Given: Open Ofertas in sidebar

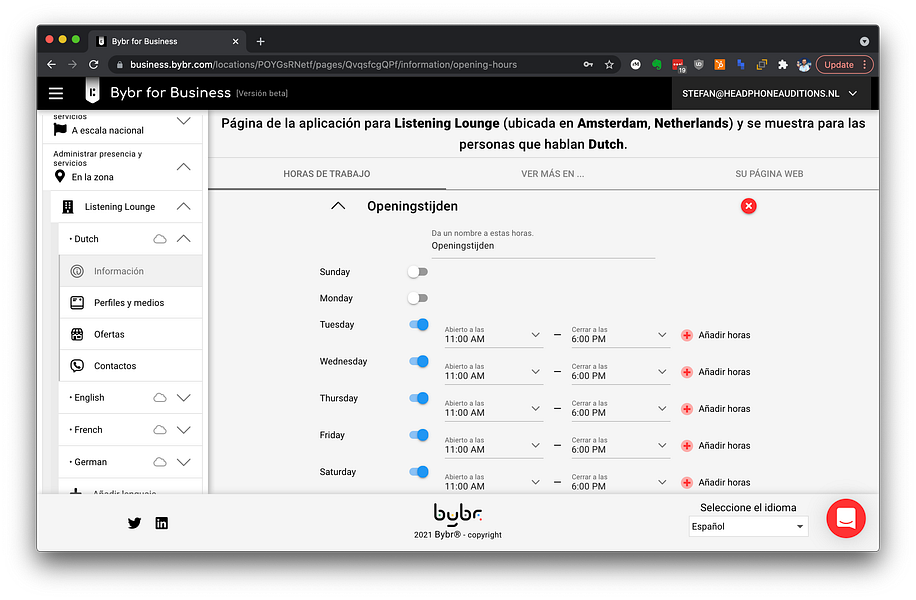Looking at the screenshot, I should pyautogui.click(x=131, y=334).
